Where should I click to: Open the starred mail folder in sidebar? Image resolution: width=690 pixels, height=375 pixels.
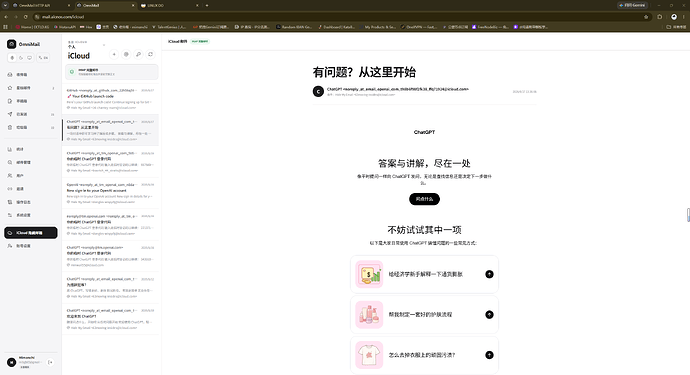pos(31,88)
